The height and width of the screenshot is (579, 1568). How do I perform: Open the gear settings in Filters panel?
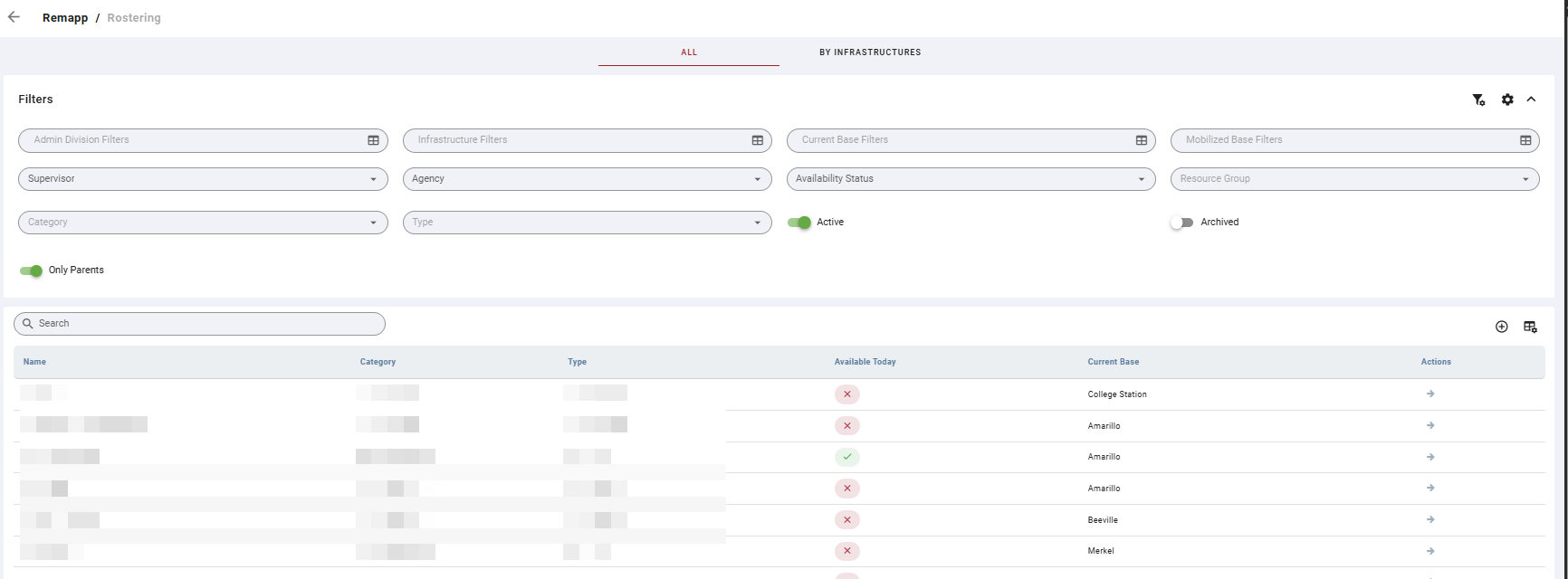[1507, 100]
